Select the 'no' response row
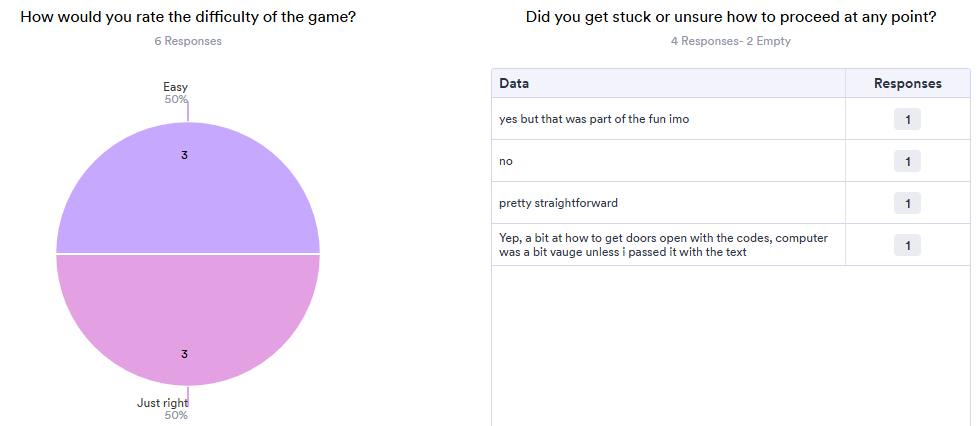Screen dimensions: 980x426 [731, 161]
